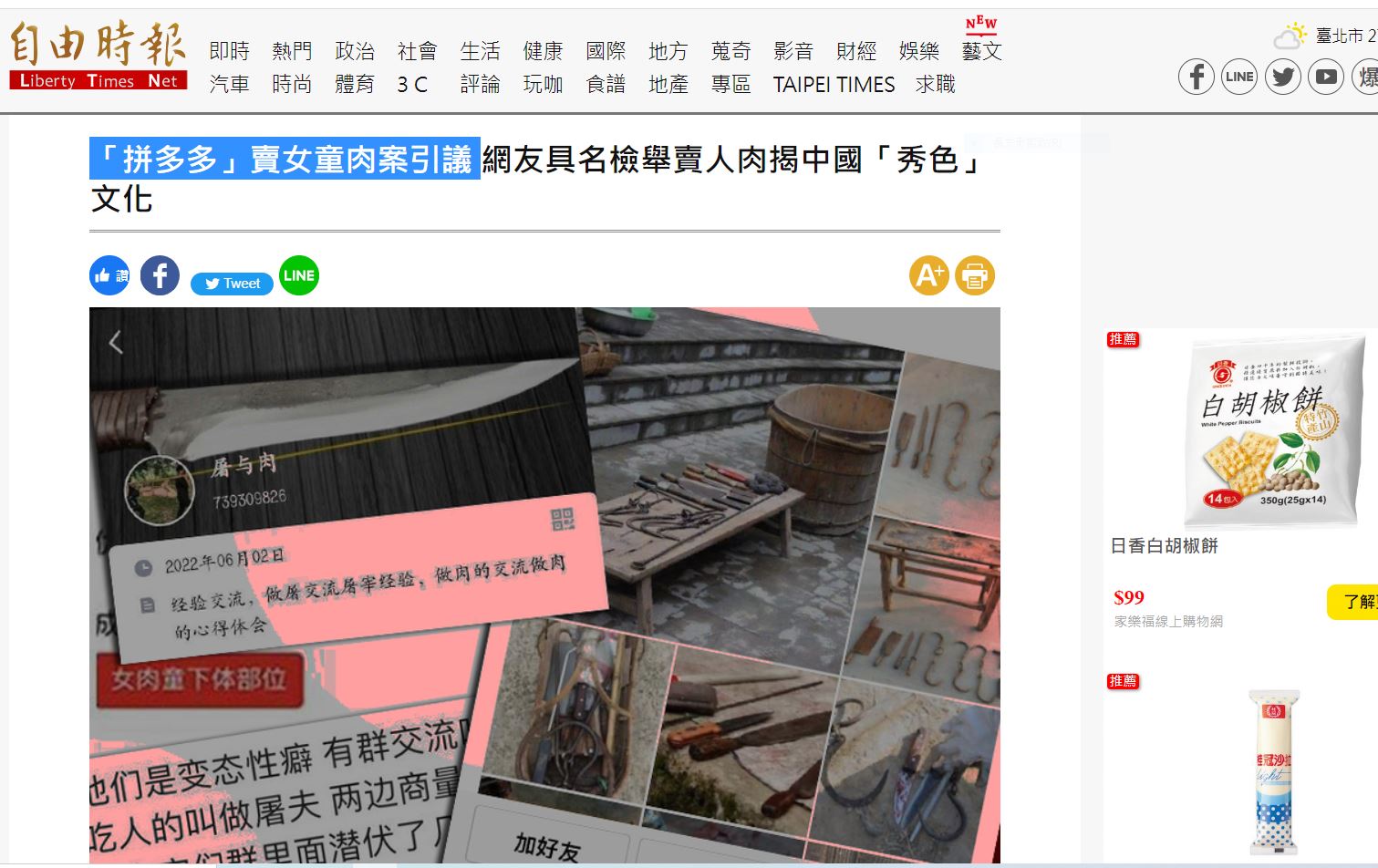Click the main article image
The image size is (1378, 868).
pyautogui.click(x=544, y=584)
